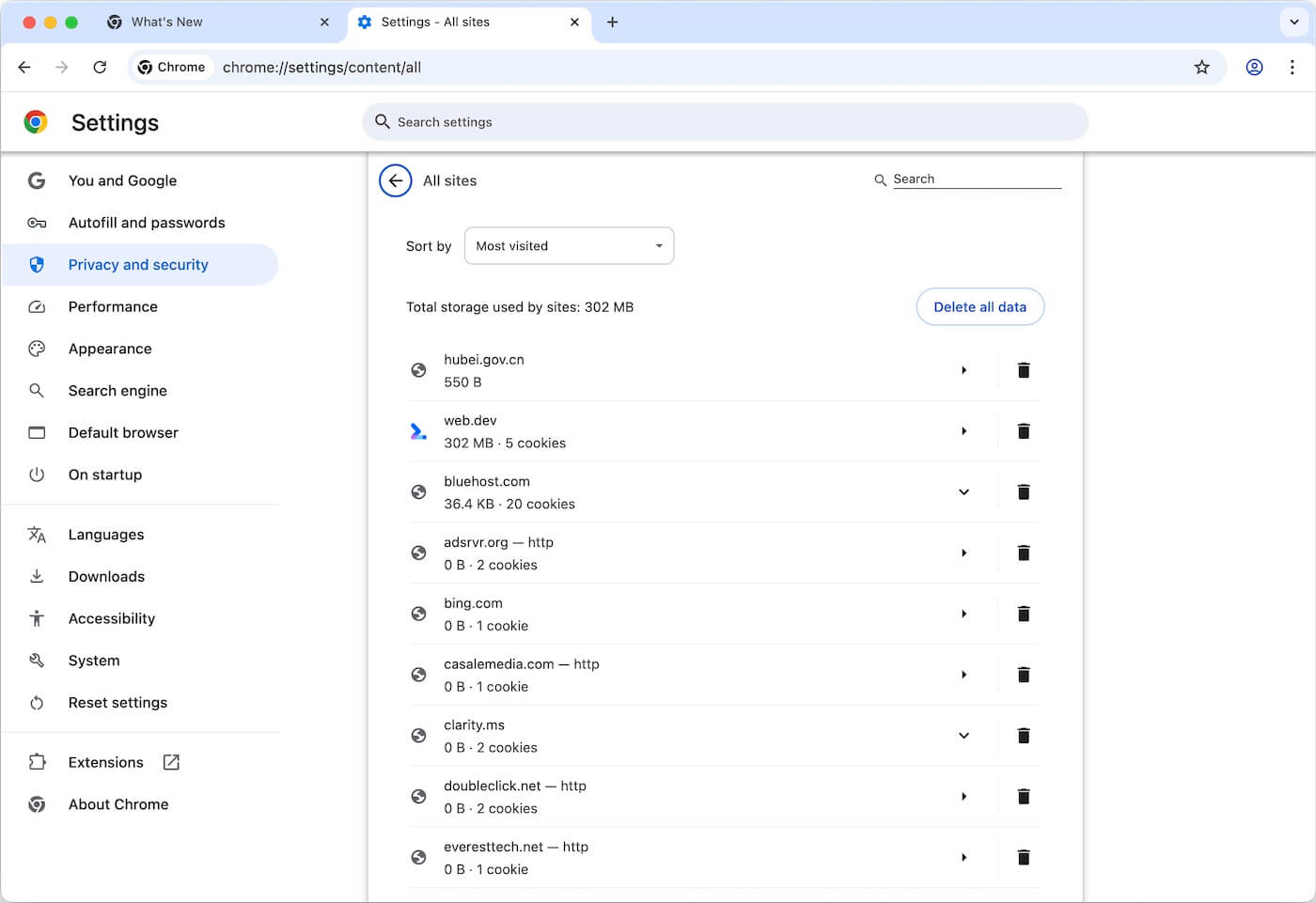
Task: Open Autofill and passwords settings
Action: point(141,223)
